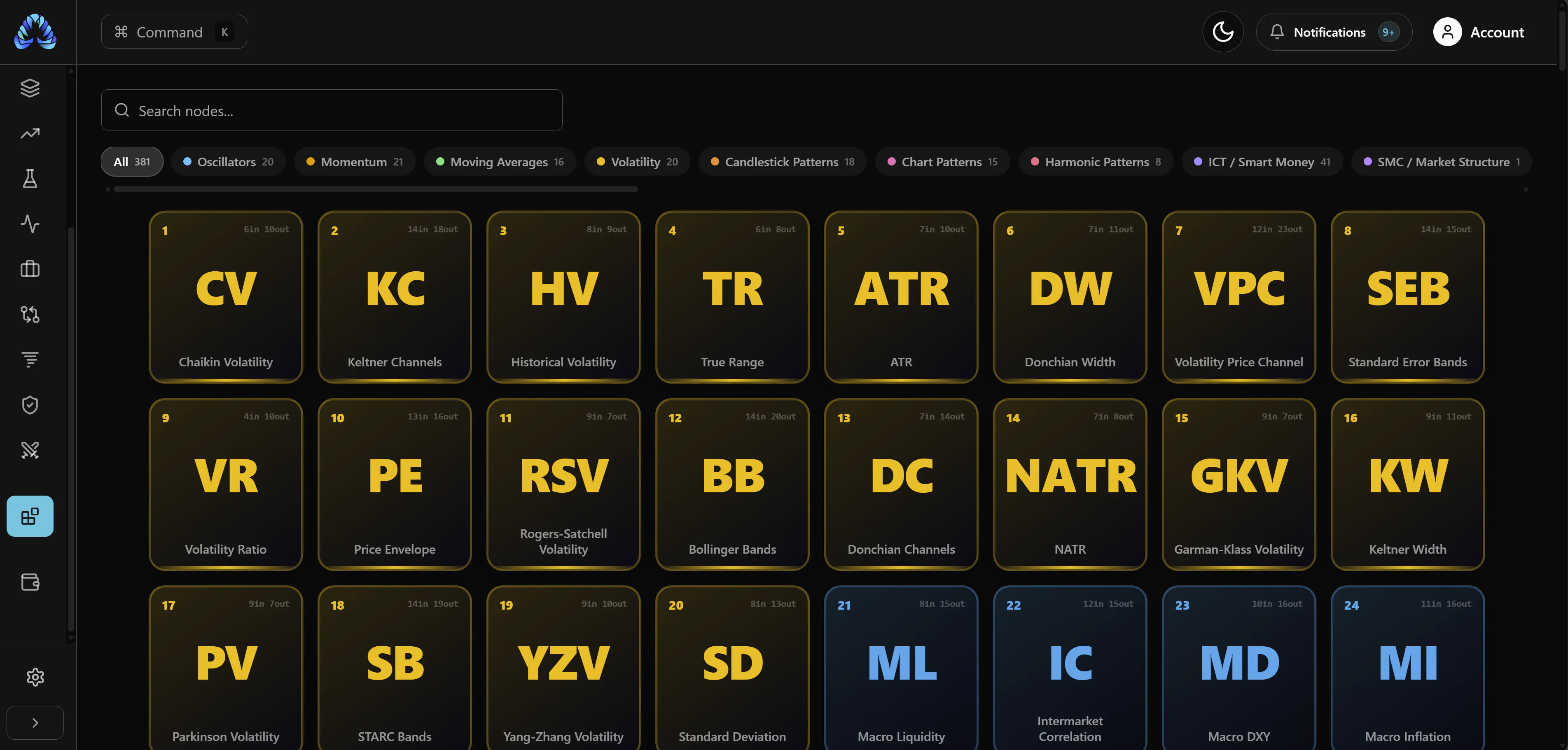Open the Bollinger Bands node card
This screenshot has width=1568, height=750.
coord(732,484)
